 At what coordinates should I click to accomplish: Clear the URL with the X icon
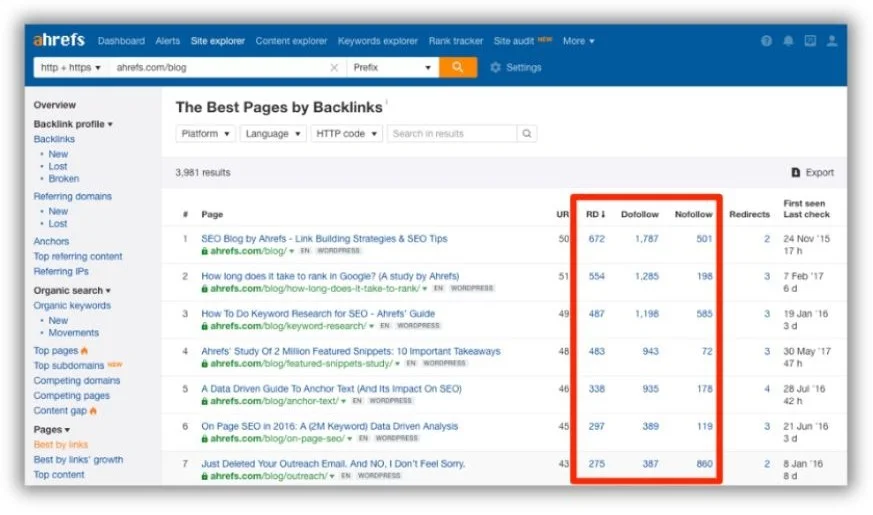tap(333, 67)
